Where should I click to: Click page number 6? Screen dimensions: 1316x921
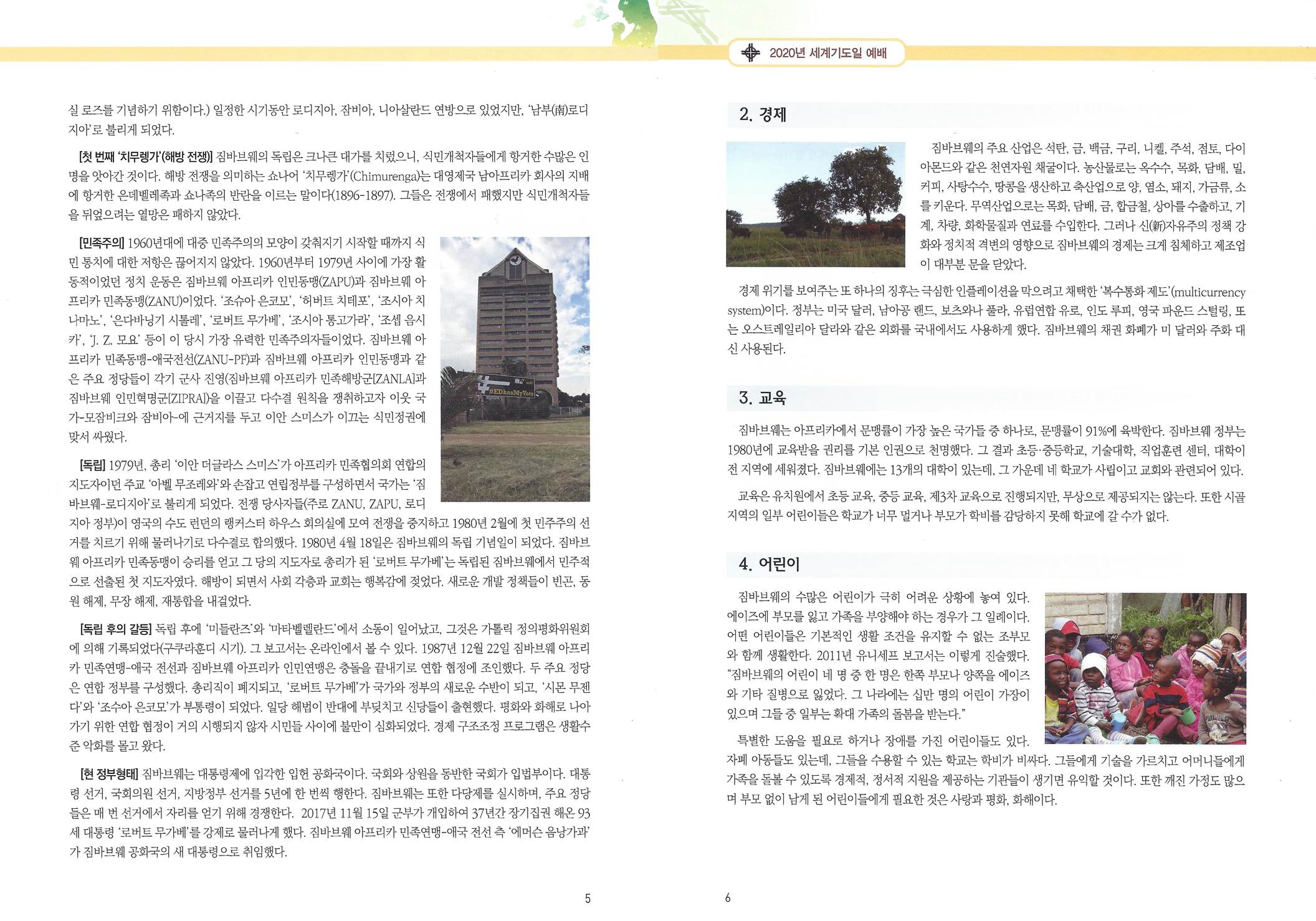click(x=728, y=898)
